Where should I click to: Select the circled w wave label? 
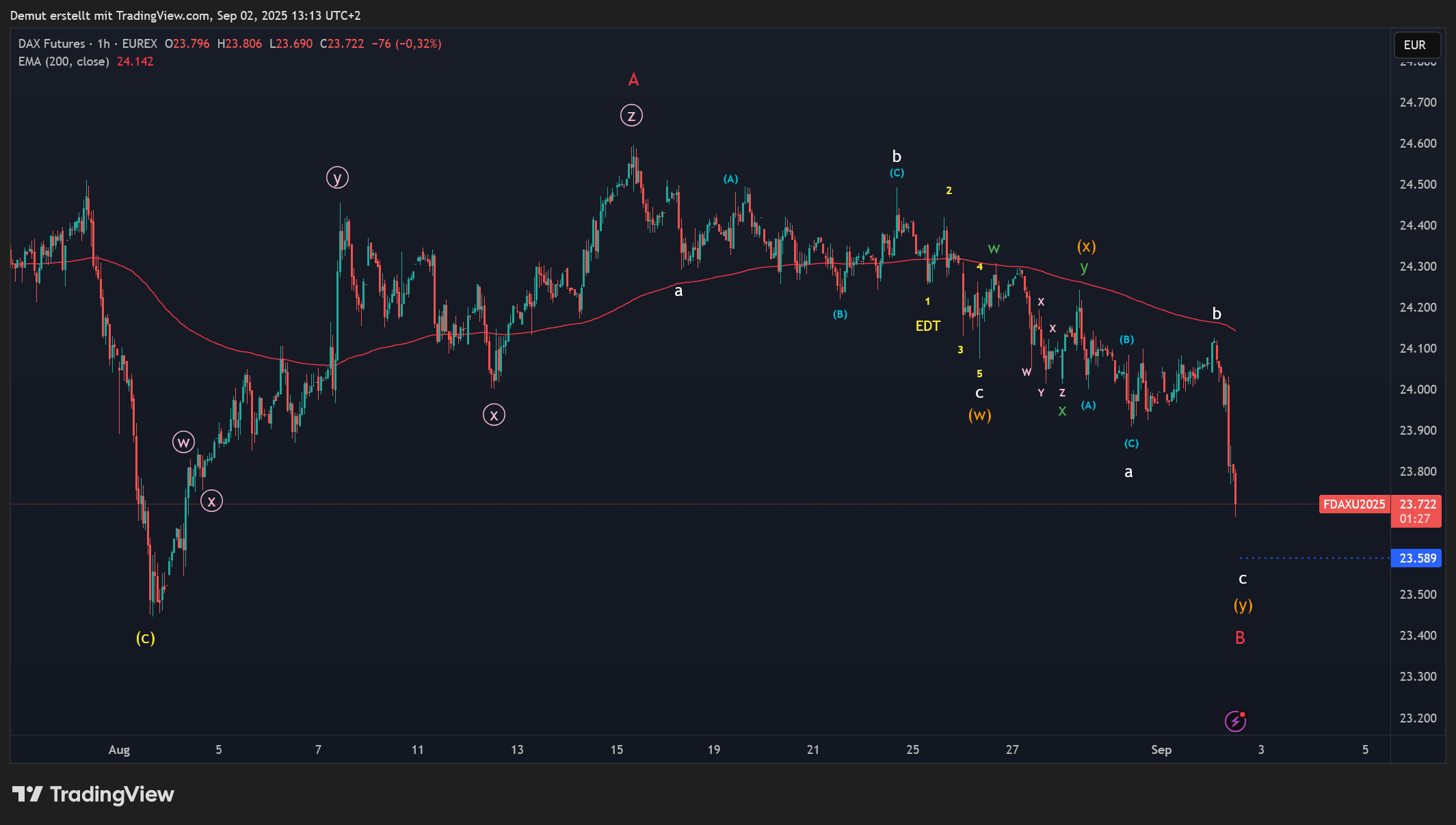[x=183, y=442]
